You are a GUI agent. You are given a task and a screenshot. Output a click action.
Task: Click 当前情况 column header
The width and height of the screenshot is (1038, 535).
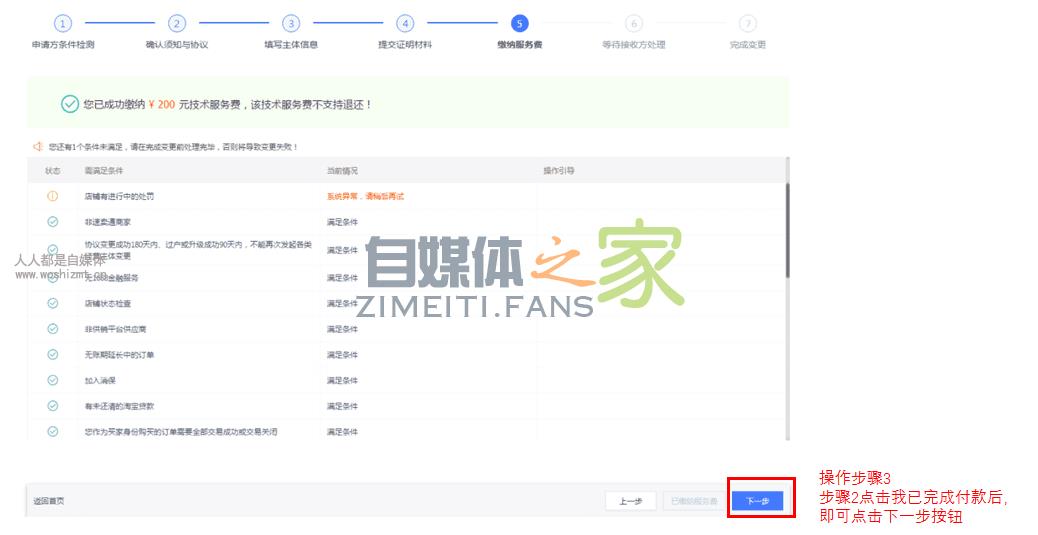[342, 171]
